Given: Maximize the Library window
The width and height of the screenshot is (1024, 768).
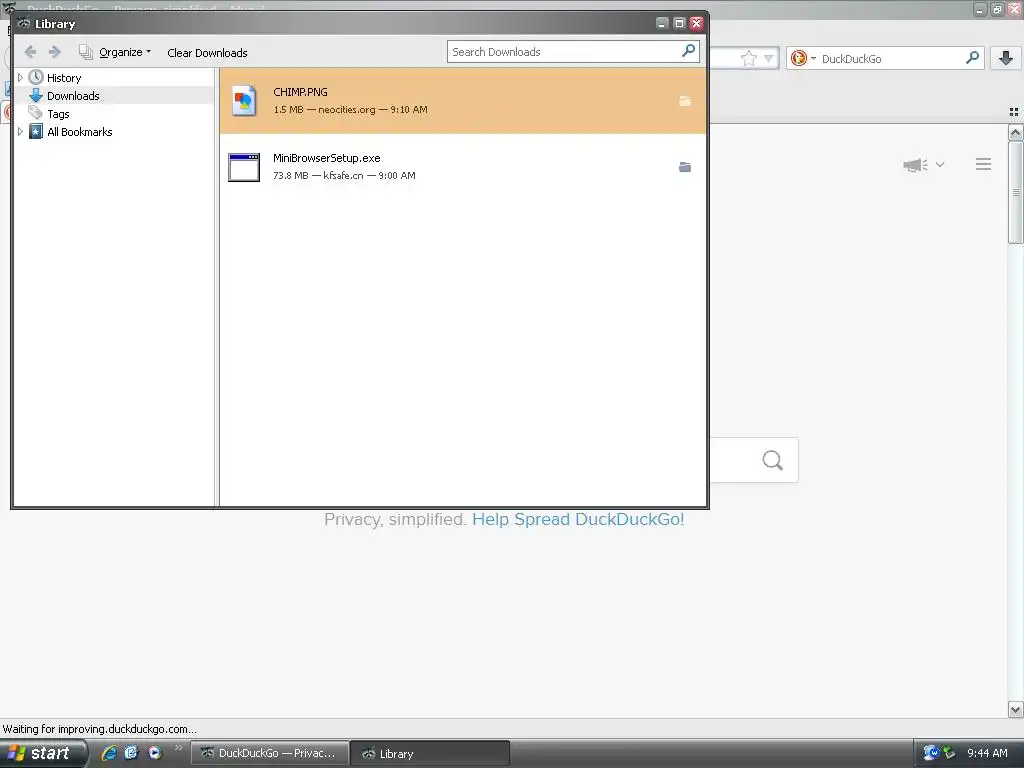Looking at the screenshot, I should (679, 24).
